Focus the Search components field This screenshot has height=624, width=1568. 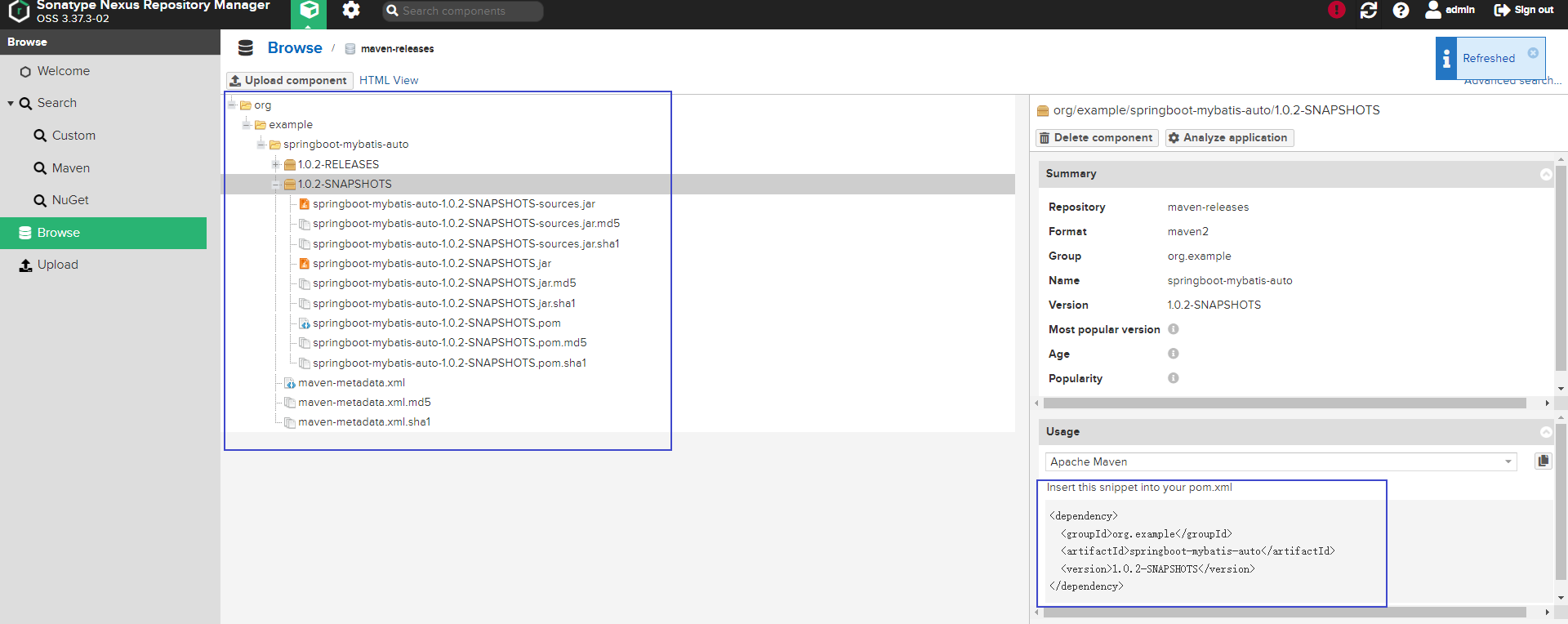tap(463, 11)
